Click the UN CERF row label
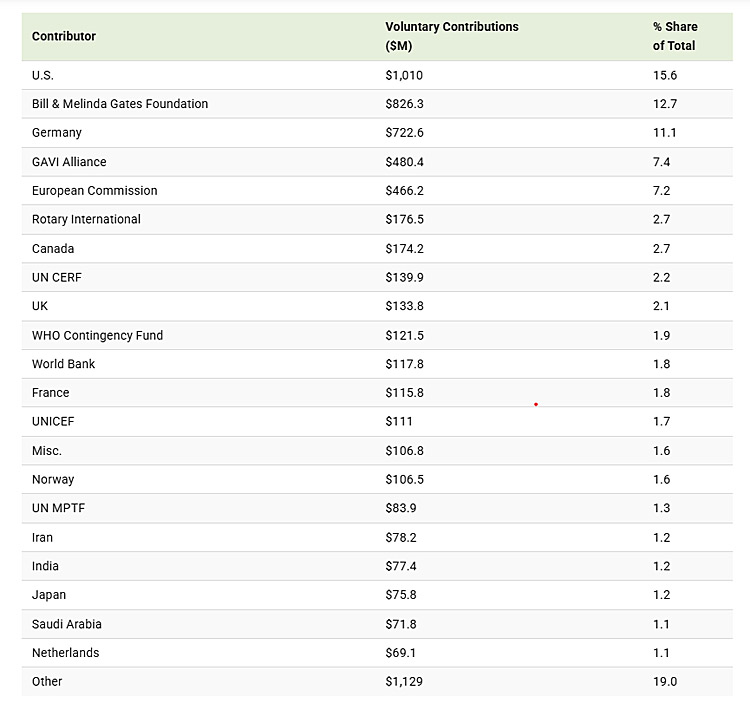 click(x=57, y=277)
